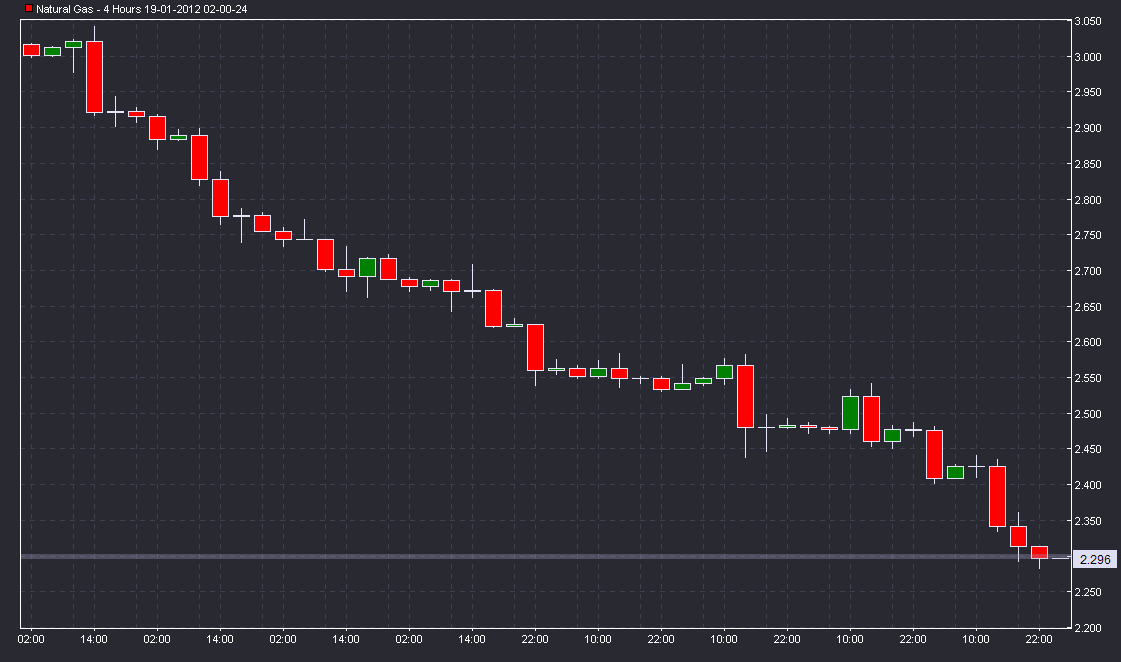Select the 2.600 price level label

(x=1088, y=342)
